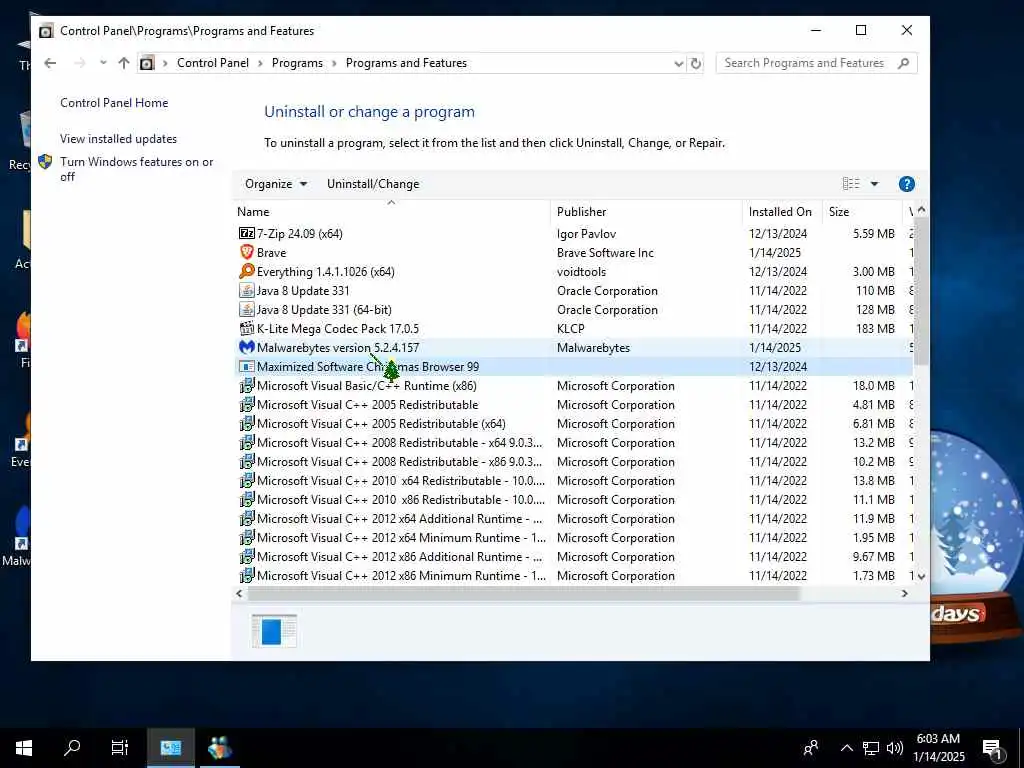
Task: Click the Everything magnifier icon in list
Action: coord(246,272)
